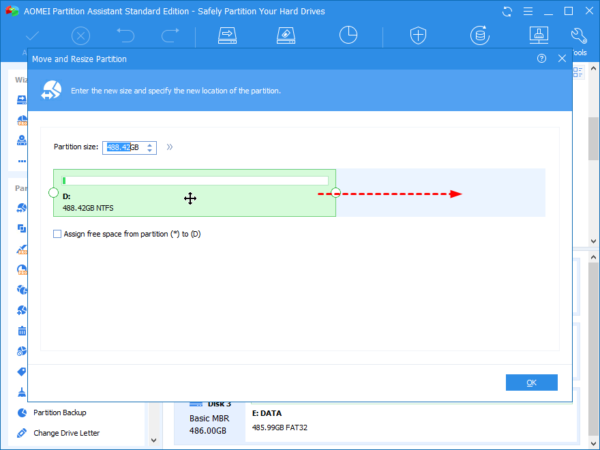Image resolution: width=600 pixels, height=450 pixels.
Task: Click the three-dots more icon in sidebar
Action: pyautogui.click(x=22, y=161)
